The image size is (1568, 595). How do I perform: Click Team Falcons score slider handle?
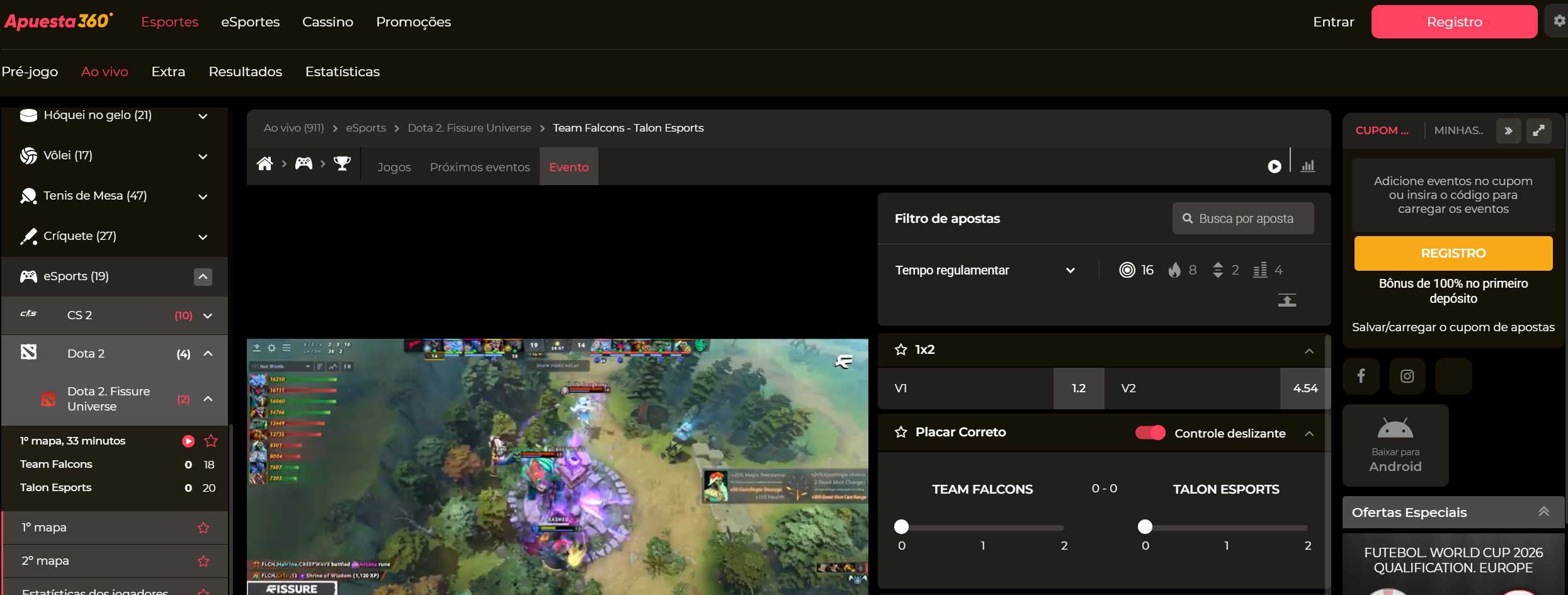pos(901,526)
